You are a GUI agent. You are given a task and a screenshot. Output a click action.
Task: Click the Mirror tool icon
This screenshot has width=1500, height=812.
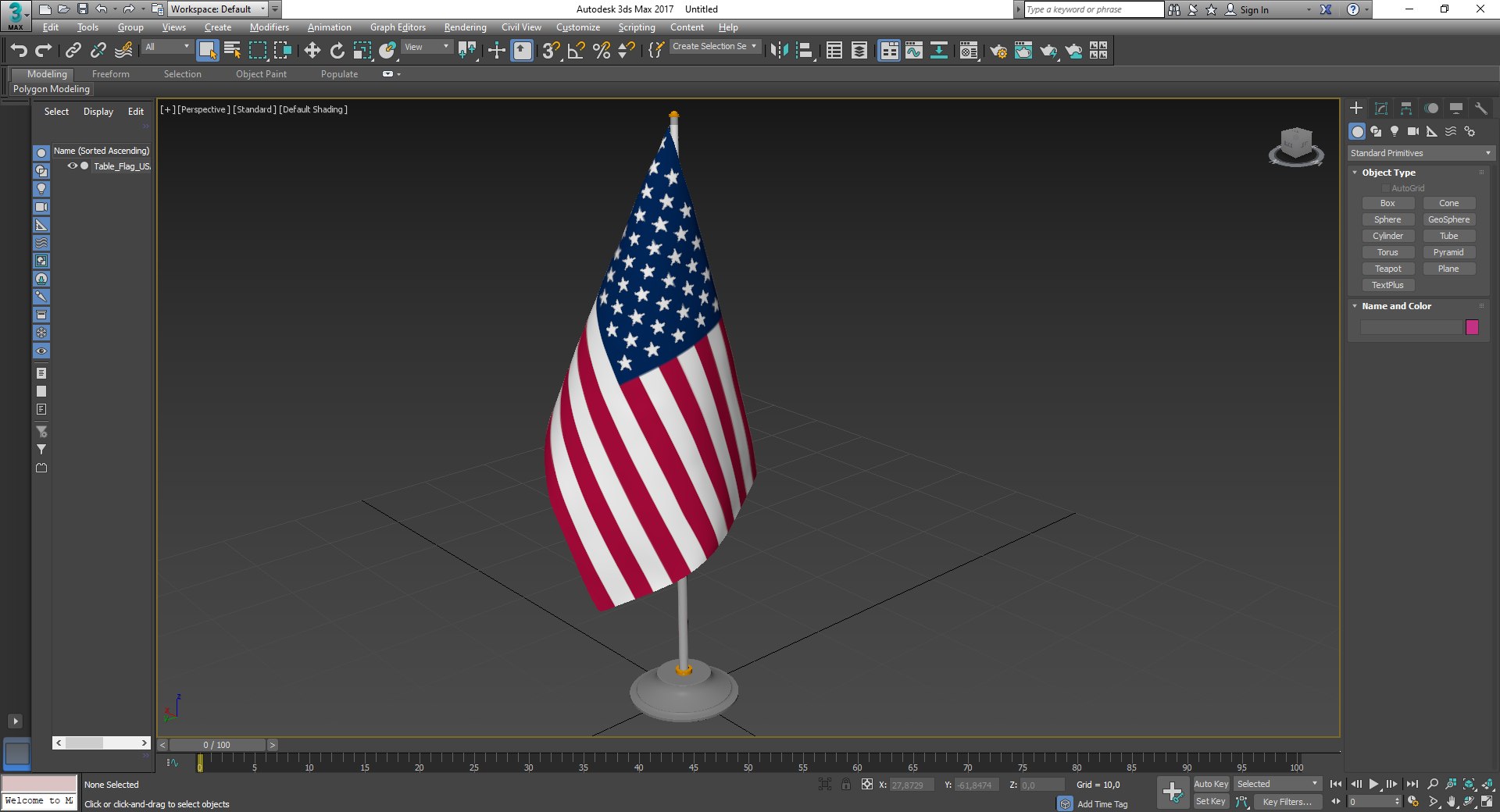(x=779, y=51)
